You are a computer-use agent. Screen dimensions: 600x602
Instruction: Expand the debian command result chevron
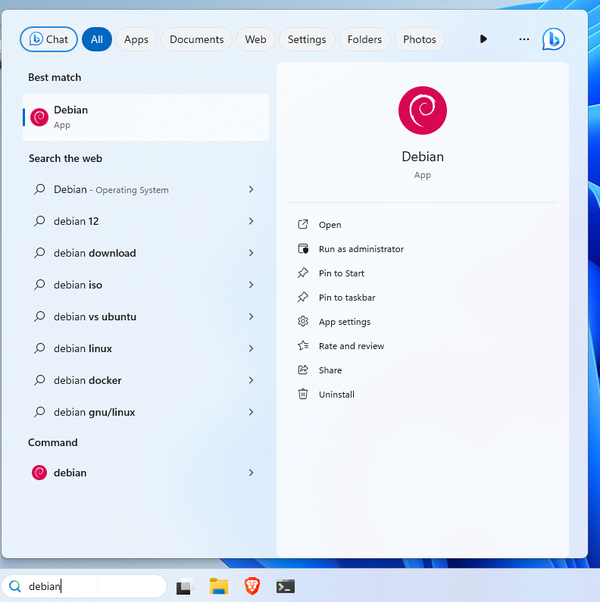251,473
